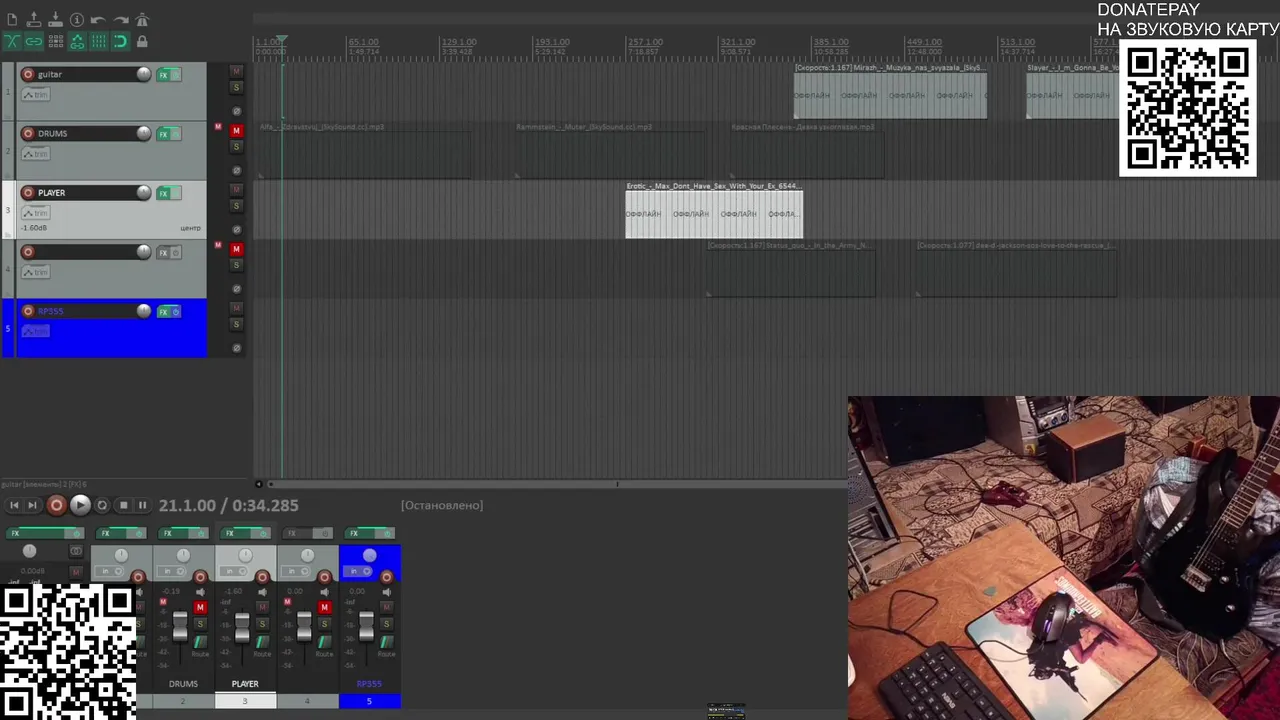Viewport: 1280px width, 720px height.
Task: Toggle the transport Repeat loop button
Action: coord(102,506)
